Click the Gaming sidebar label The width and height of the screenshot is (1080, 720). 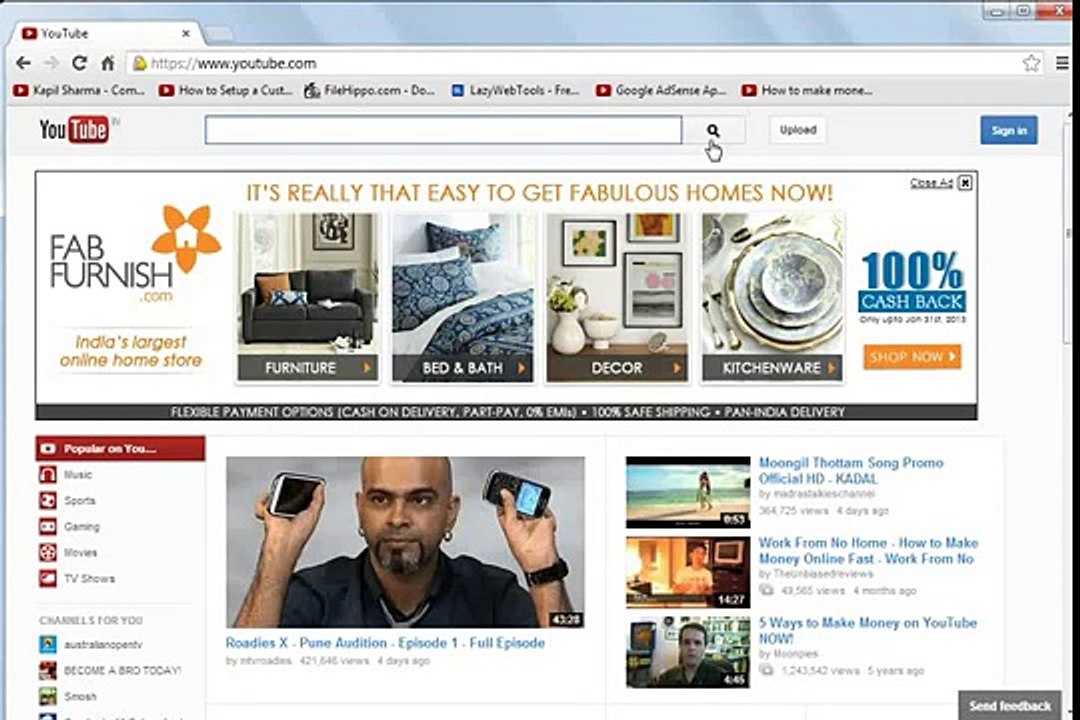82,527
